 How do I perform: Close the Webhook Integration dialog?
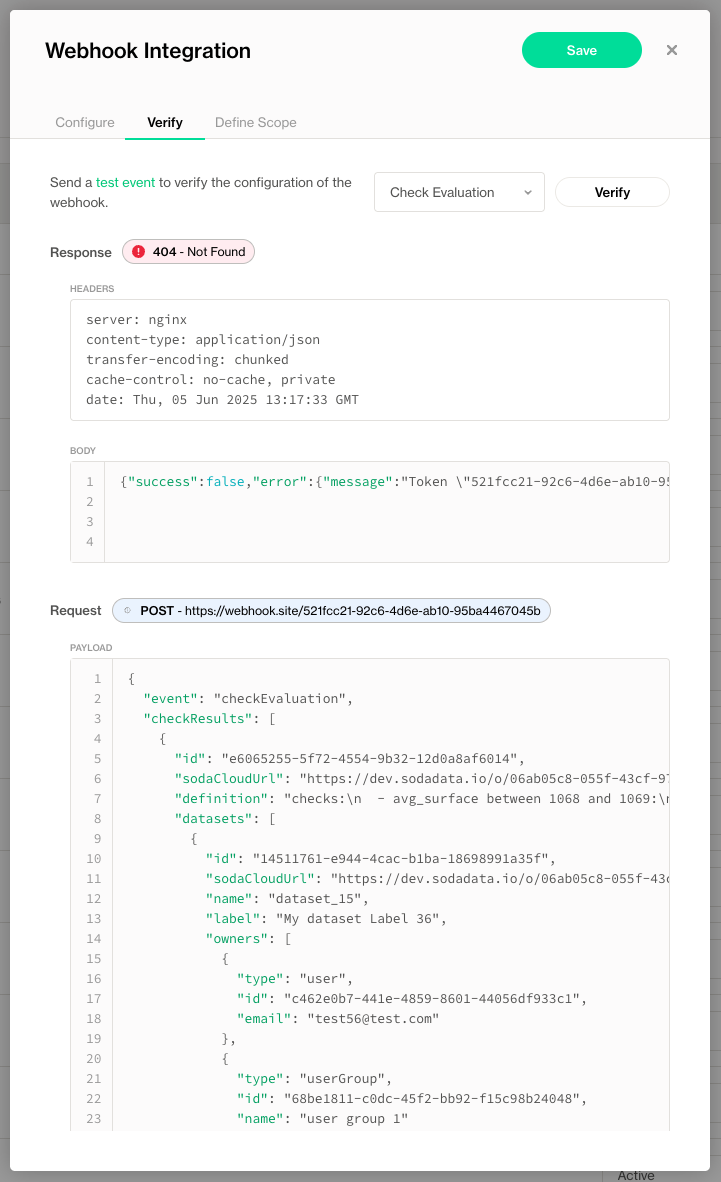pos(672,50)
